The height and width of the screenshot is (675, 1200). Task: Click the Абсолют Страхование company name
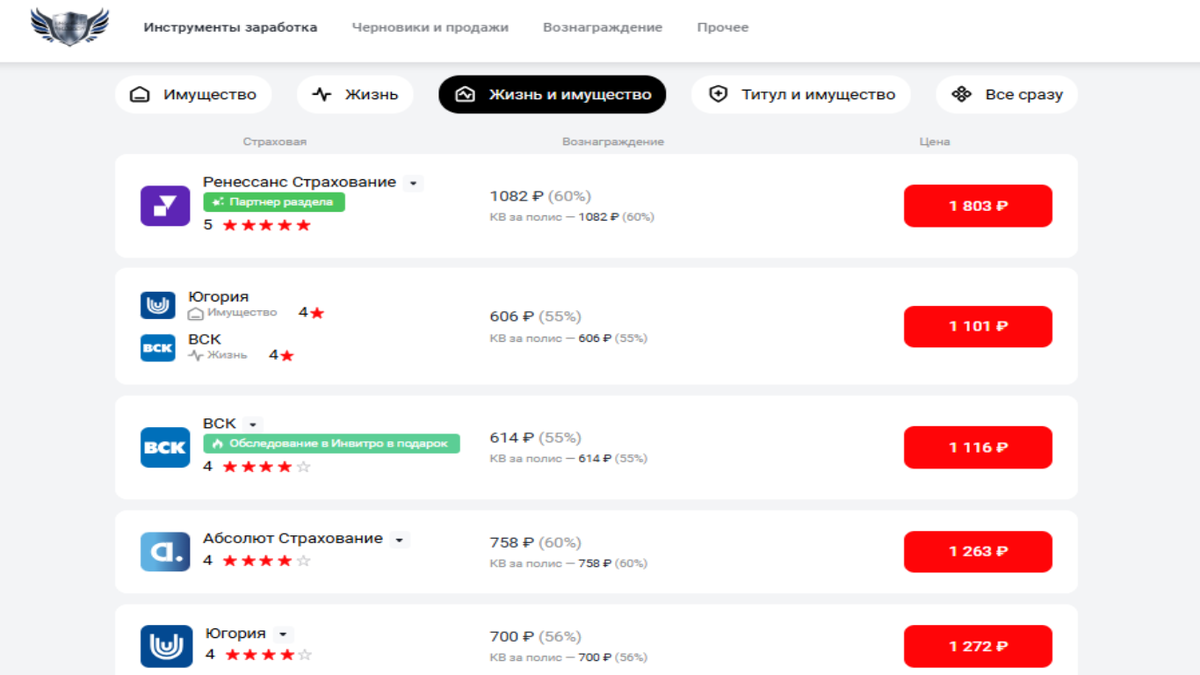pos(293,539)
